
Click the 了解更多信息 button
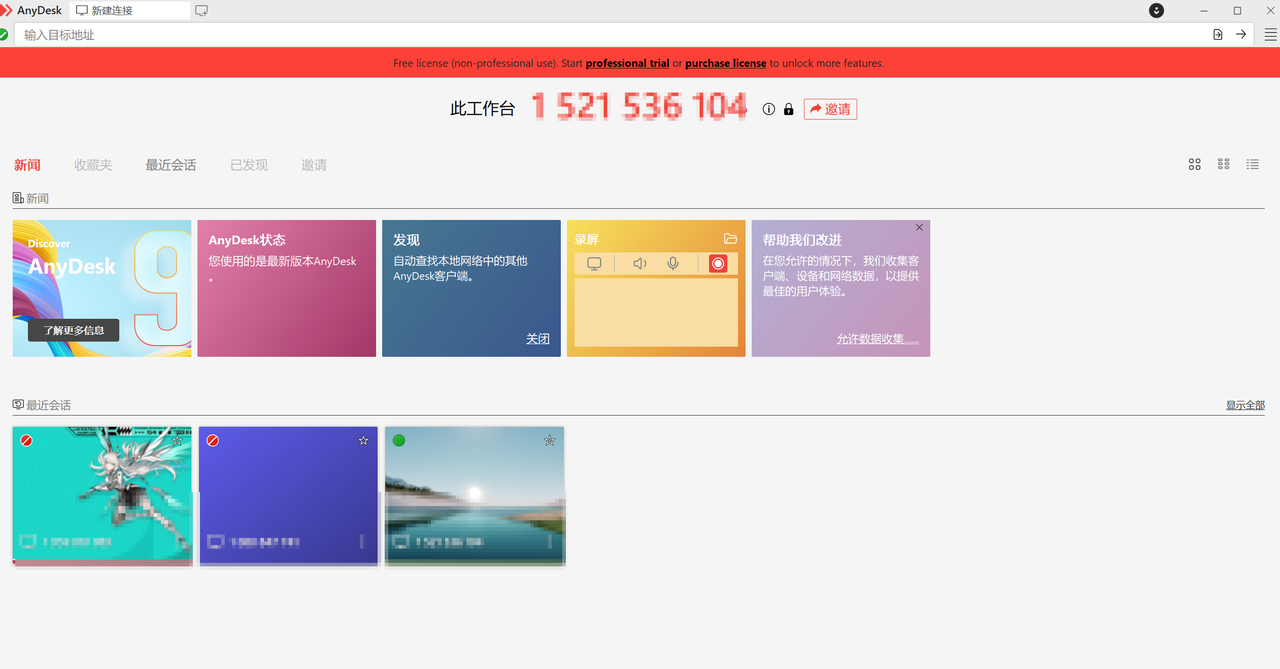coord(73,330)
